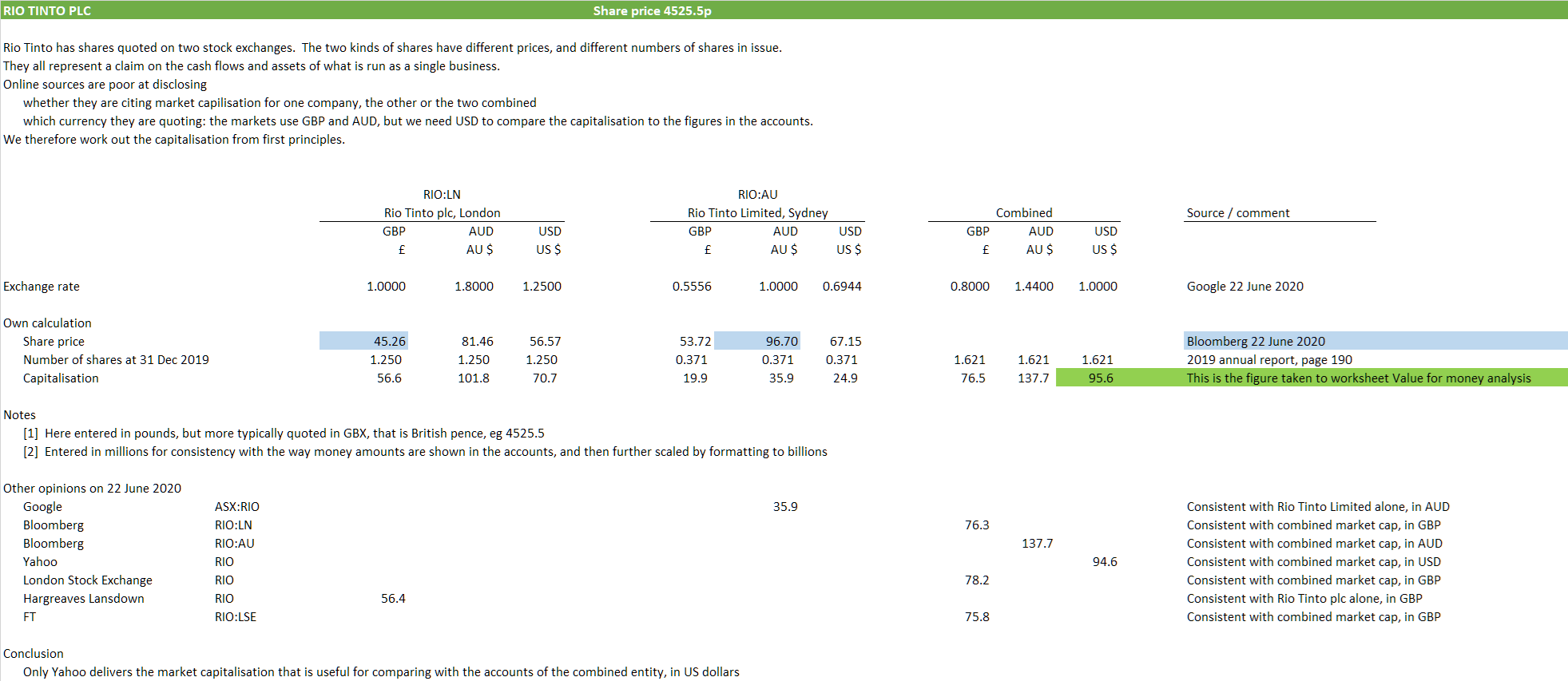This screenshot has height=681, width=1568.
Task: Select the 'Combined' column group heading
Action: pos(1023,212)
